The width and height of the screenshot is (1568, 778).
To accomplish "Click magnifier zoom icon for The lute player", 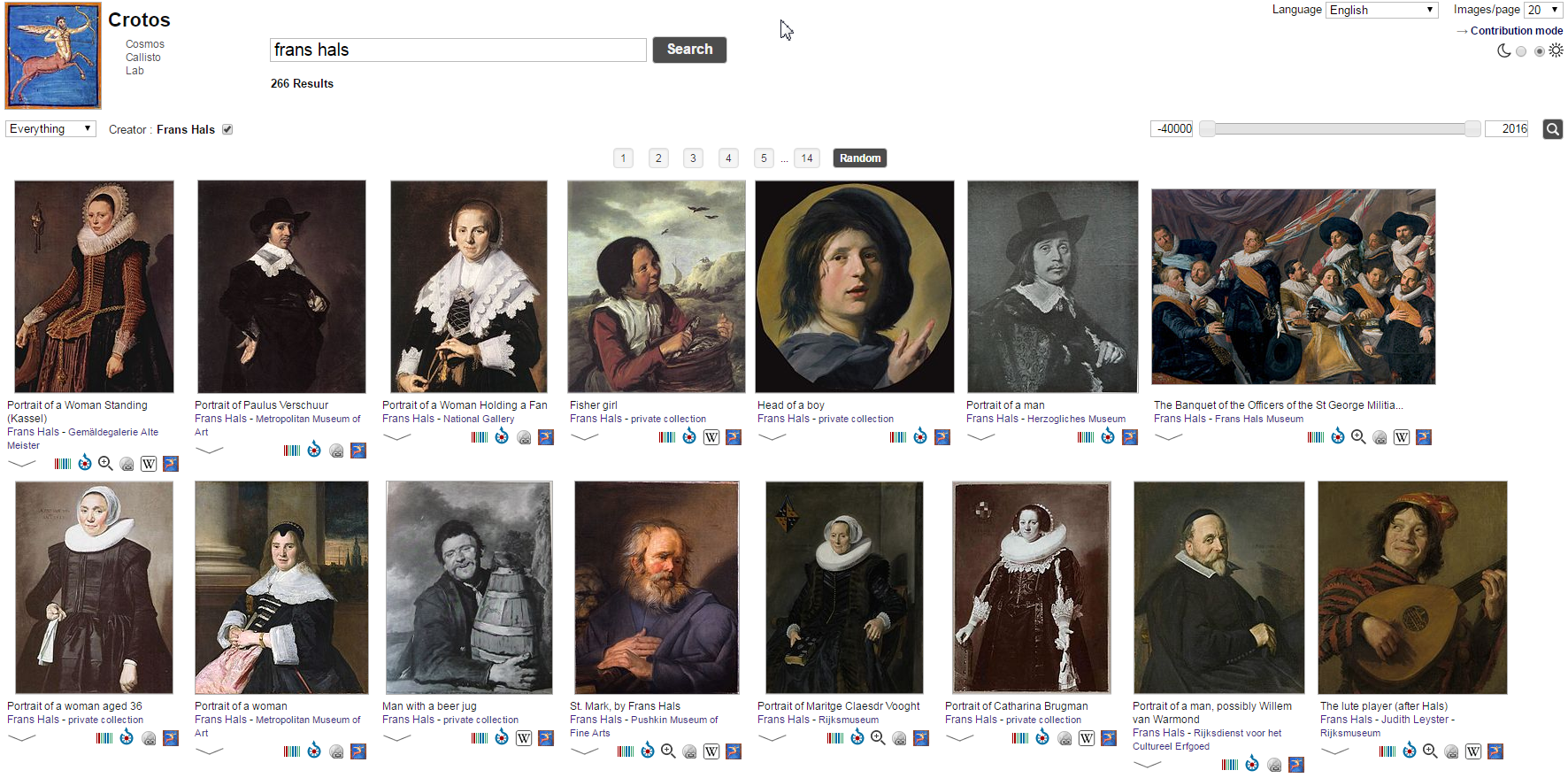I will coord(1430,751).
